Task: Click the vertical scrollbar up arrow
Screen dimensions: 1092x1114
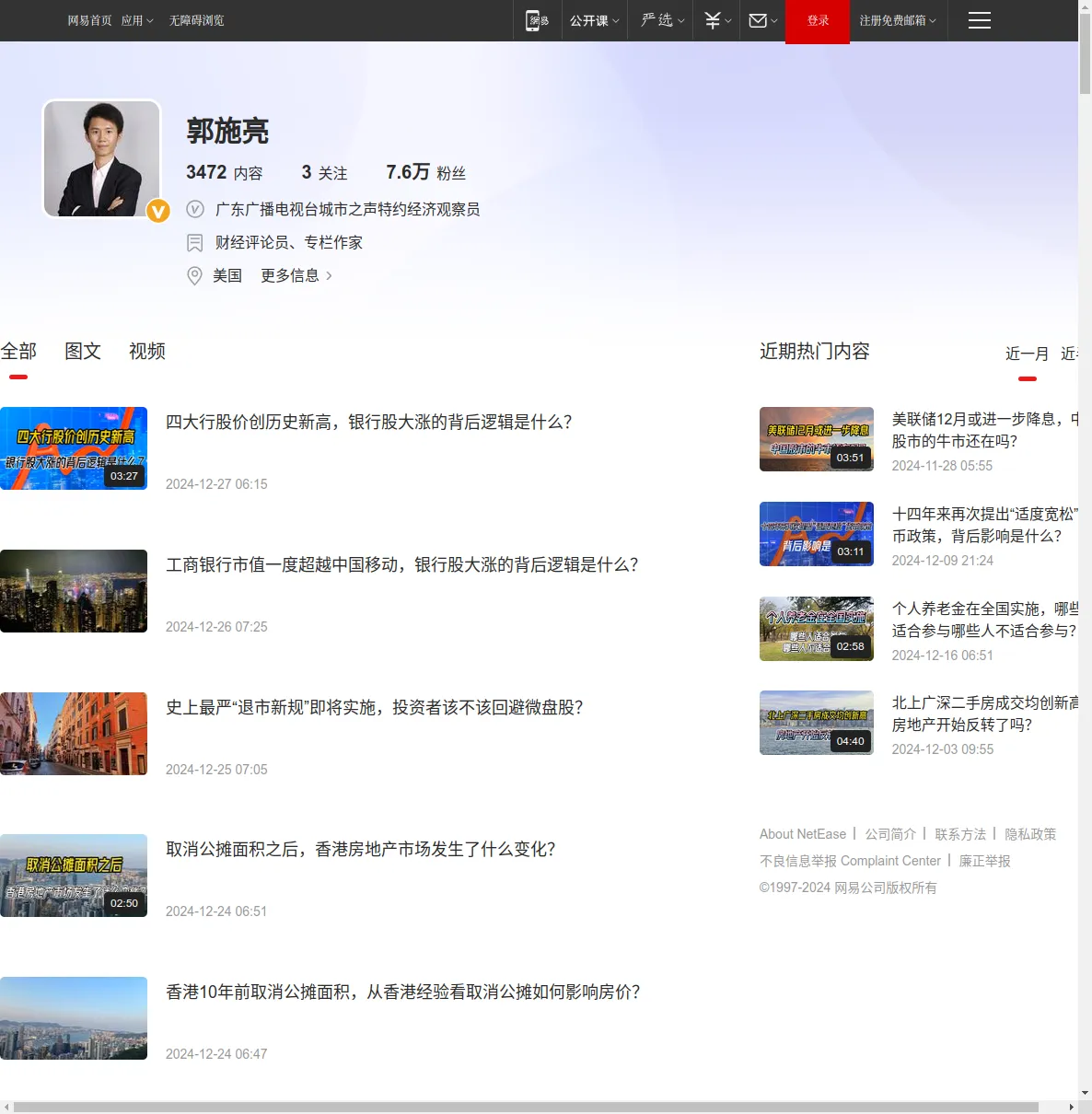Action: pos(1085,6)
